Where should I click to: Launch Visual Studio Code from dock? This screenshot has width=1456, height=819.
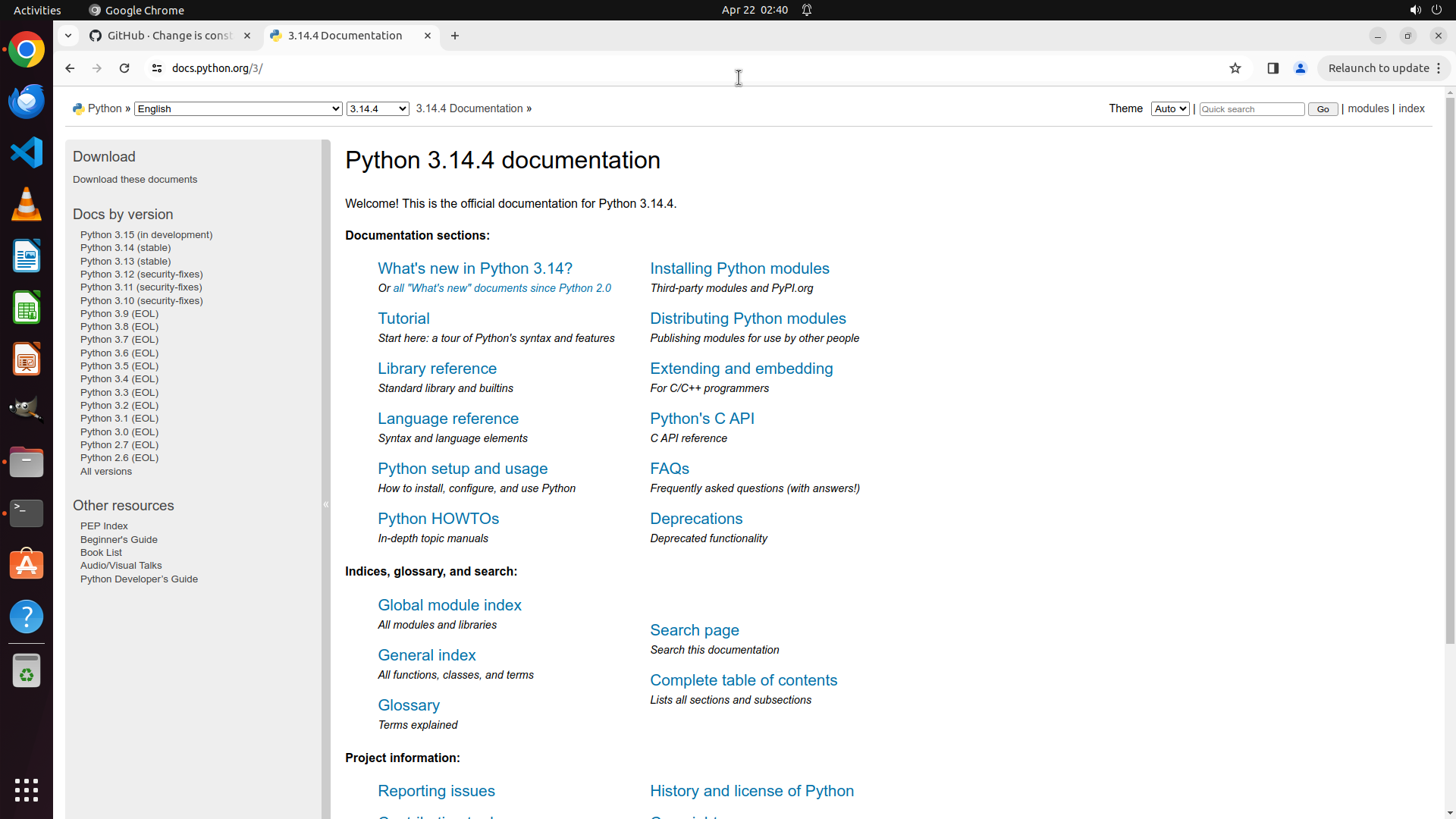(27, 152)
